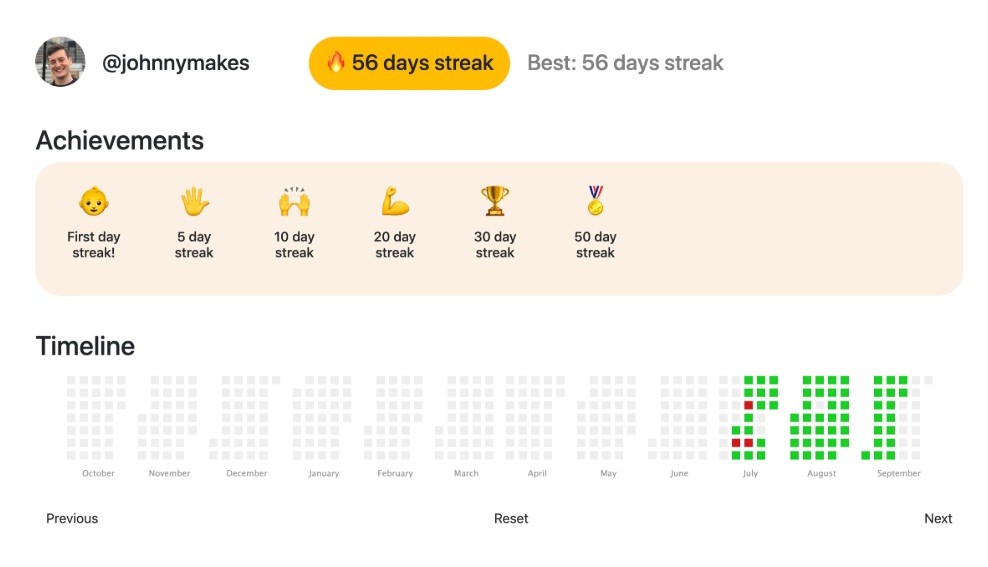Select the August month label
This screenshot has height=567, width=988.
point(821,473)
